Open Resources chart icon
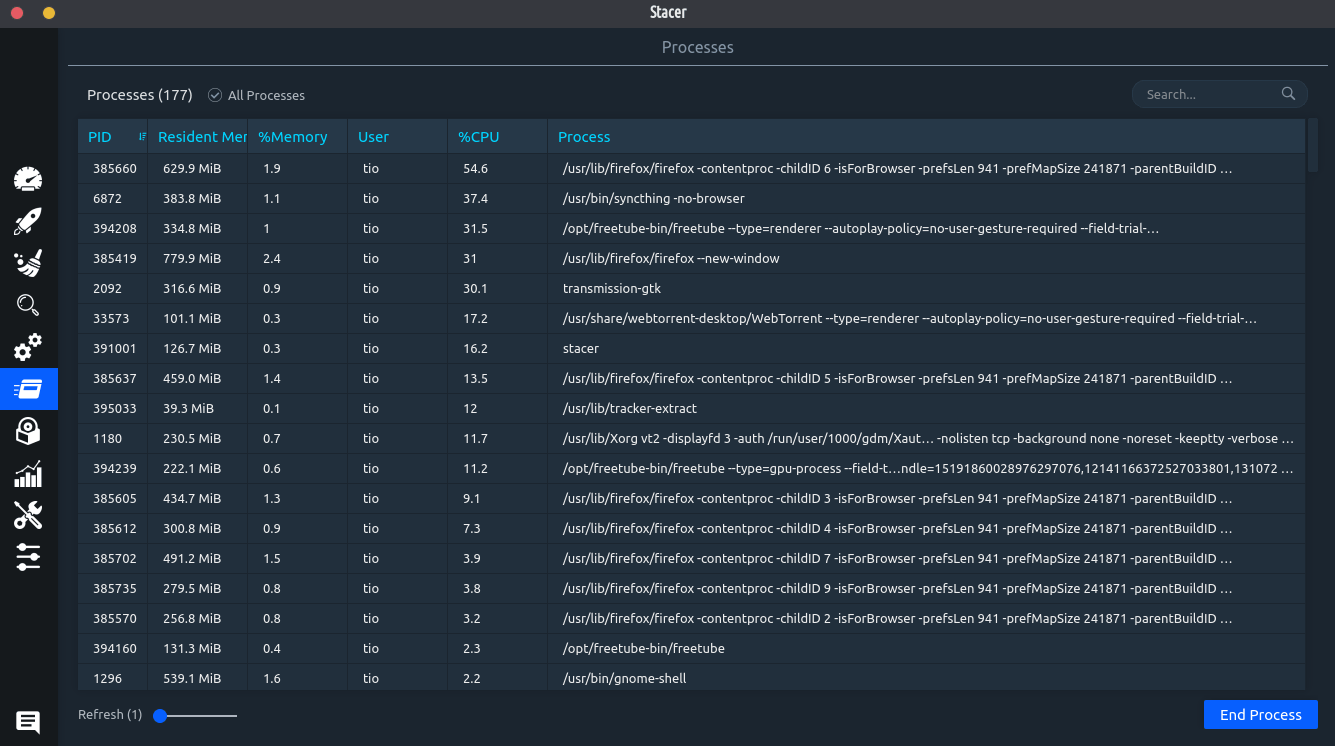 coord(28,473)
